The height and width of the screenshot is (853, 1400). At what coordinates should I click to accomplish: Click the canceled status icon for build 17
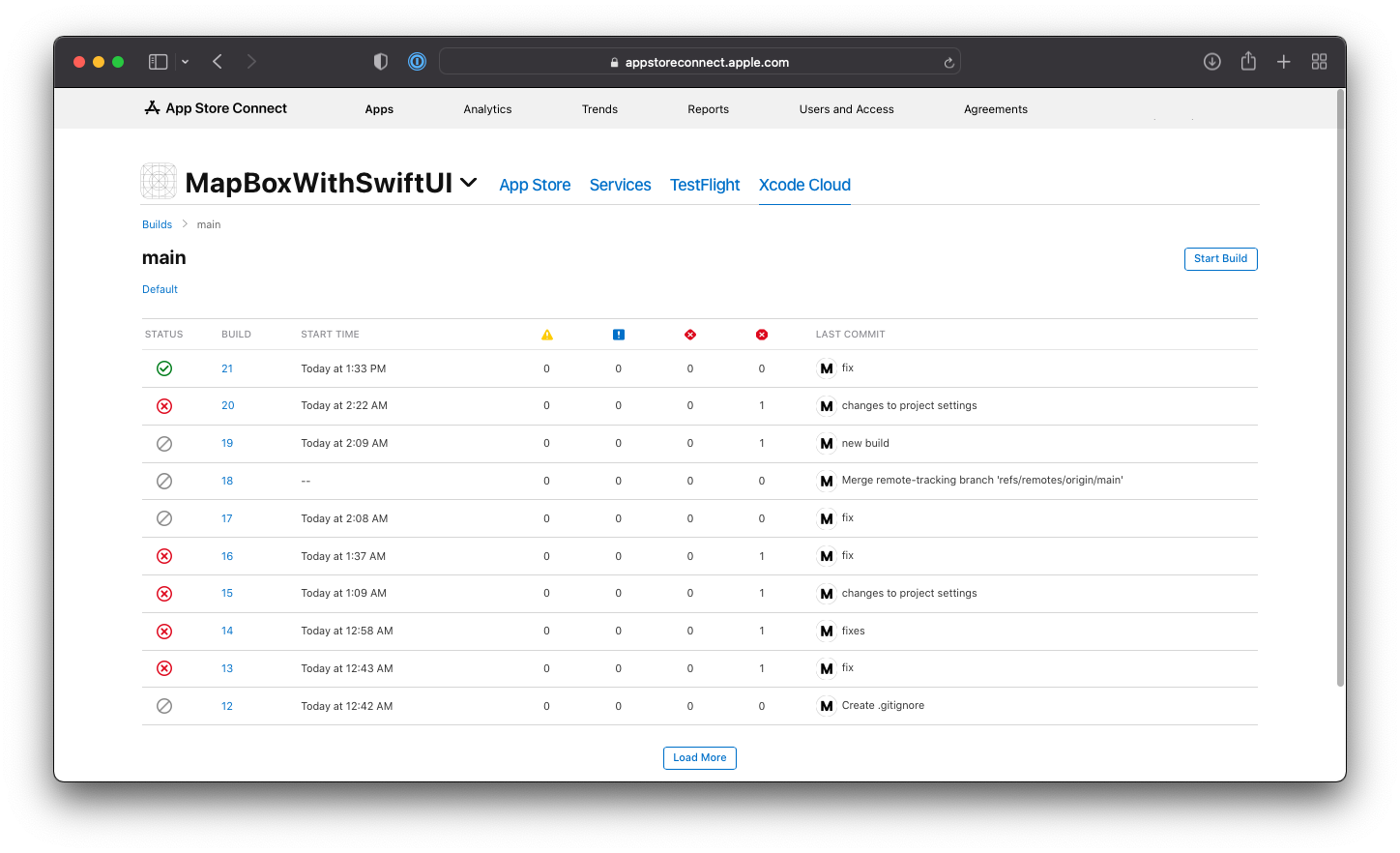(x=164, y=518)
